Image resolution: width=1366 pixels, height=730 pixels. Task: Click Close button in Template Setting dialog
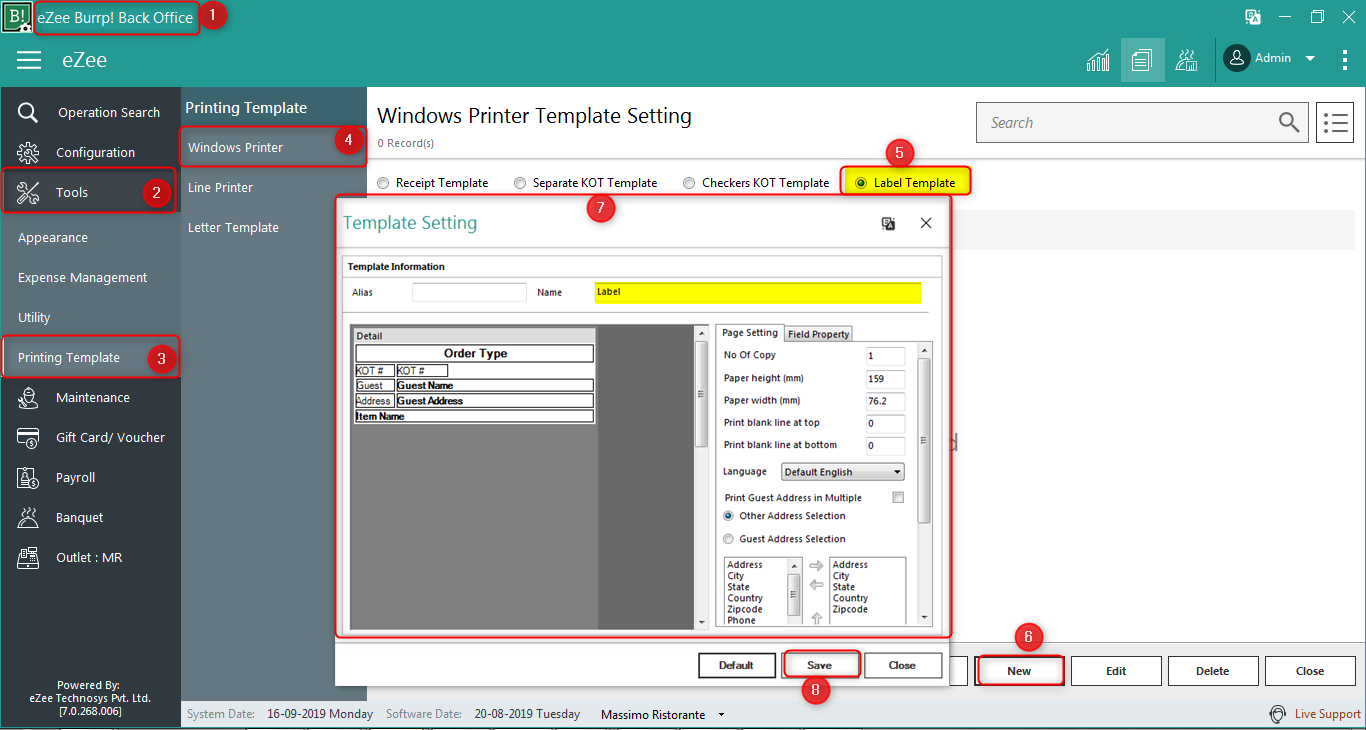pyautogui.click(x=902, y=665)
